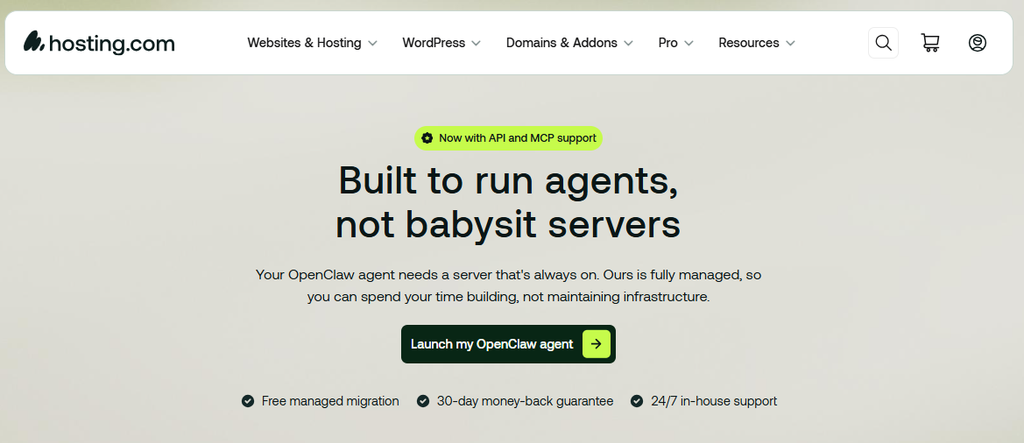Open the Resources menu
This screenshot has width=1024, height=443.
click(757, 42)
